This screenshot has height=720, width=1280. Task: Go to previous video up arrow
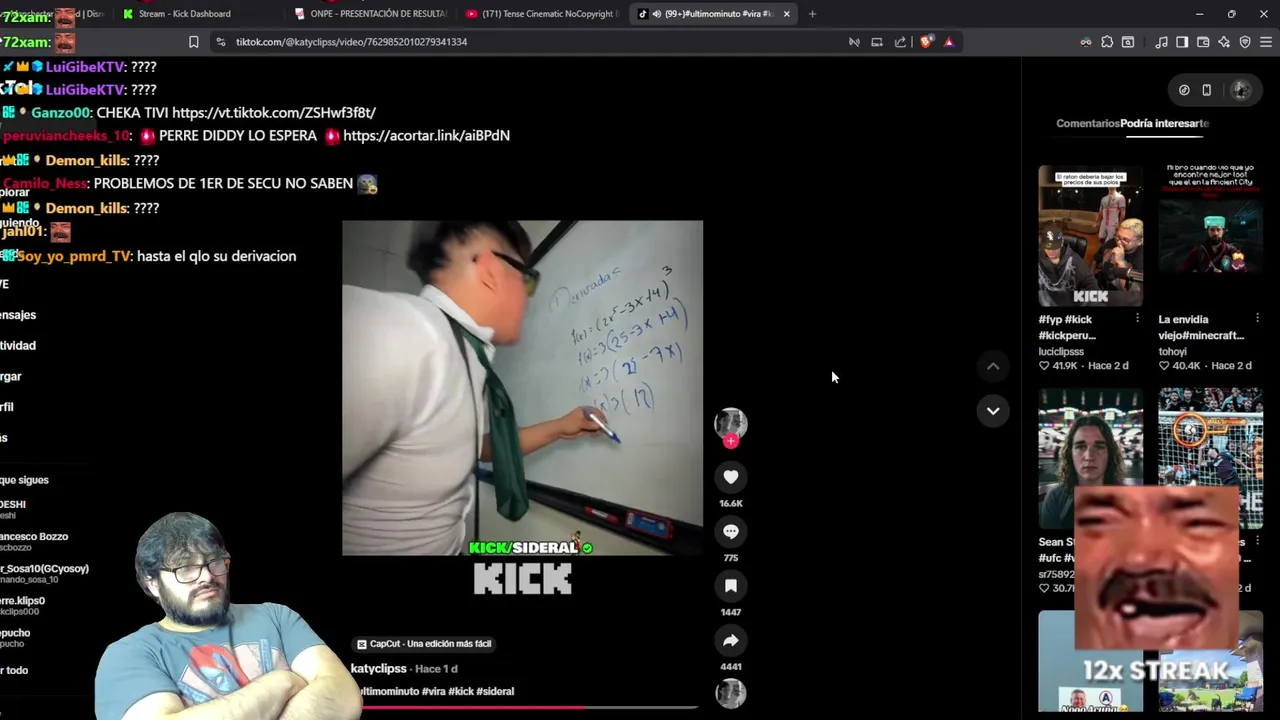(x=993, y=367)
